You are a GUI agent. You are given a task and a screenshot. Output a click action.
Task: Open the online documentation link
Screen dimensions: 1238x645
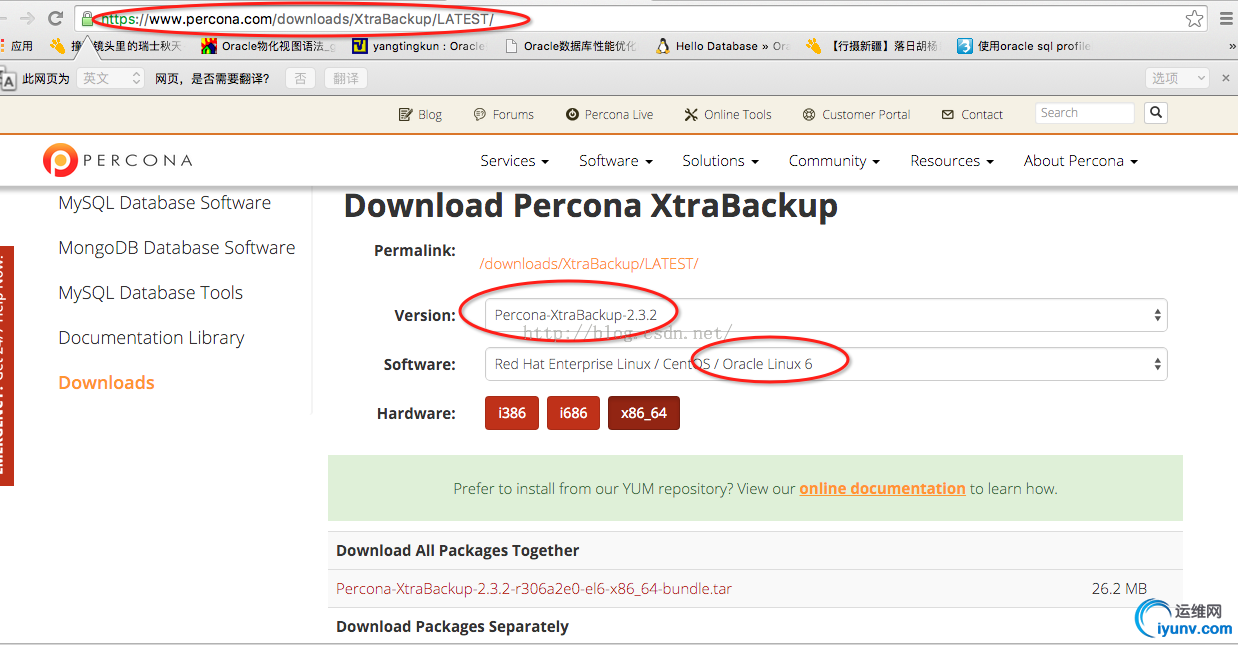click(x=882, y=489)
